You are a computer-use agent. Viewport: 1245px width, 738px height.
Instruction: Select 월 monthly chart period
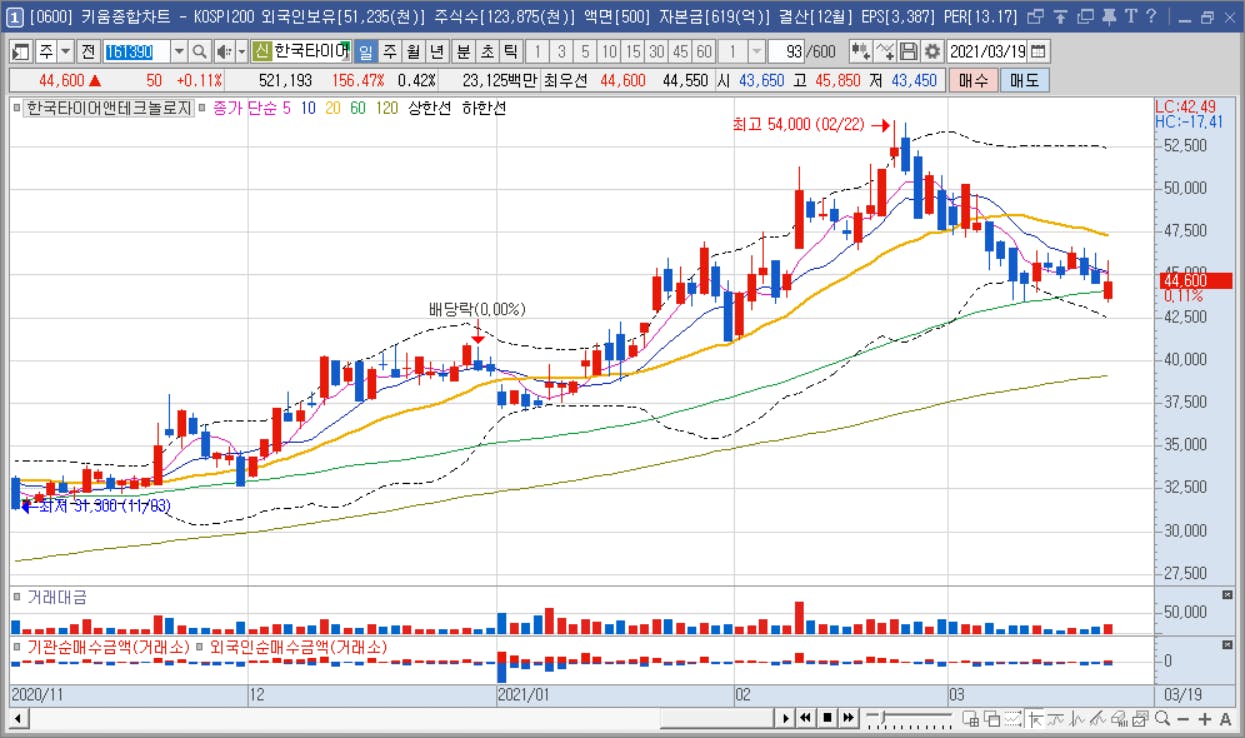[413, 51]
